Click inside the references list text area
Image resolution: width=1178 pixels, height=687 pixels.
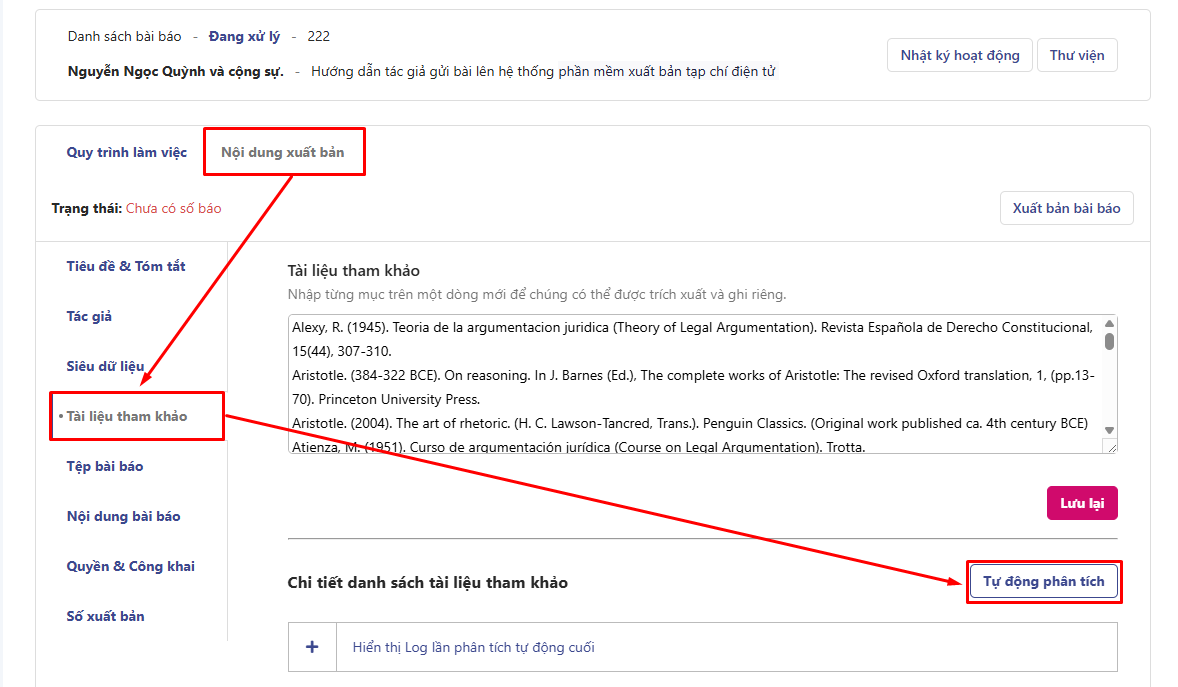(690, 385)
